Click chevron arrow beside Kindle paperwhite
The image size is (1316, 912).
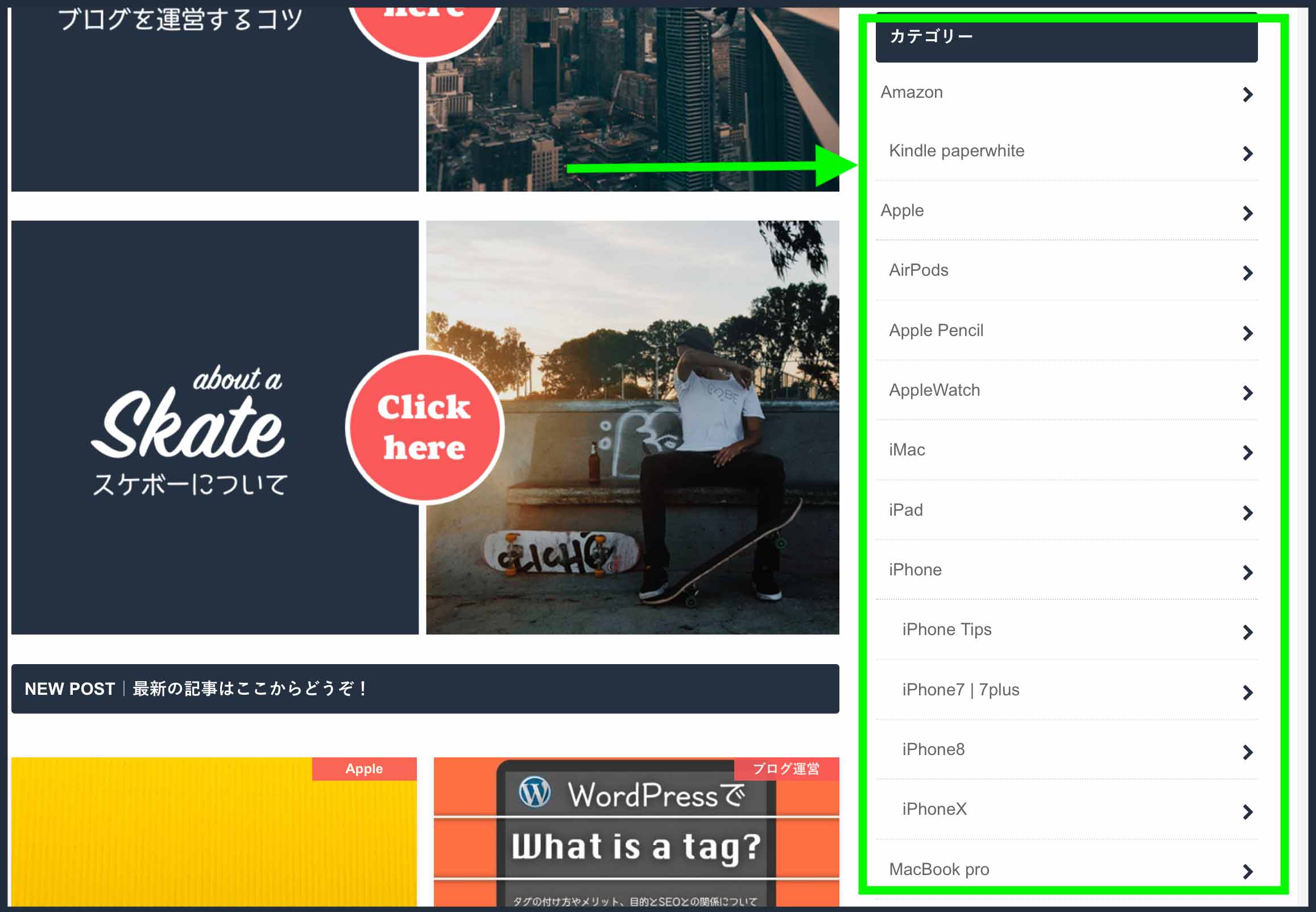point(1247,153)
